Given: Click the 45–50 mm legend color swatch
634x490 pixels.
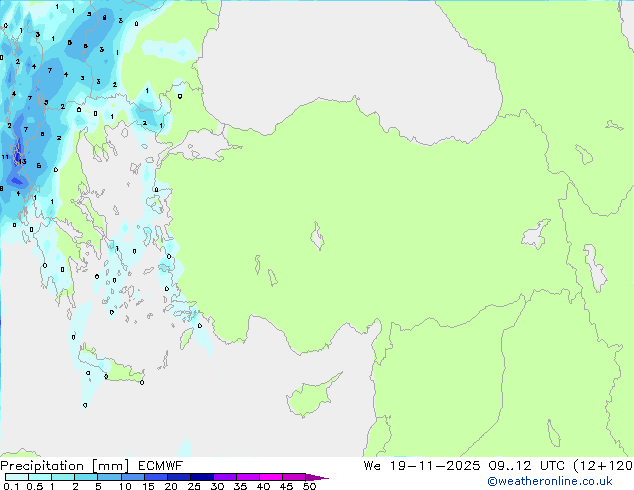Looking at the screenshot, I should pyautogui.click(x=294, y=477).
